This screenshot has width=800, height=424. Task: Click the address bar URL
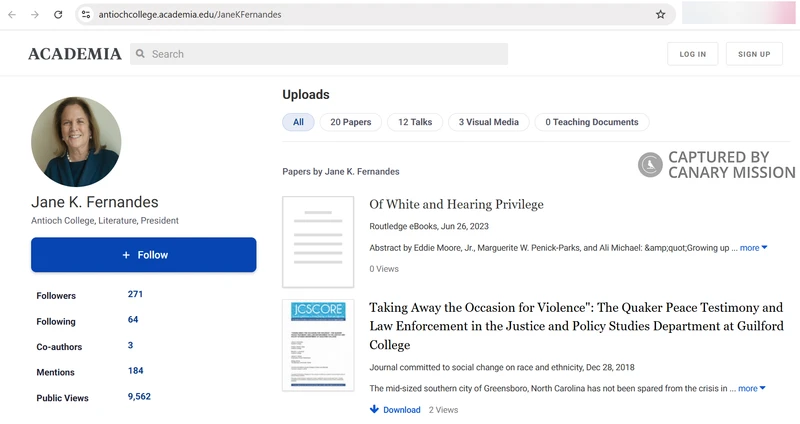pos(190,15)
